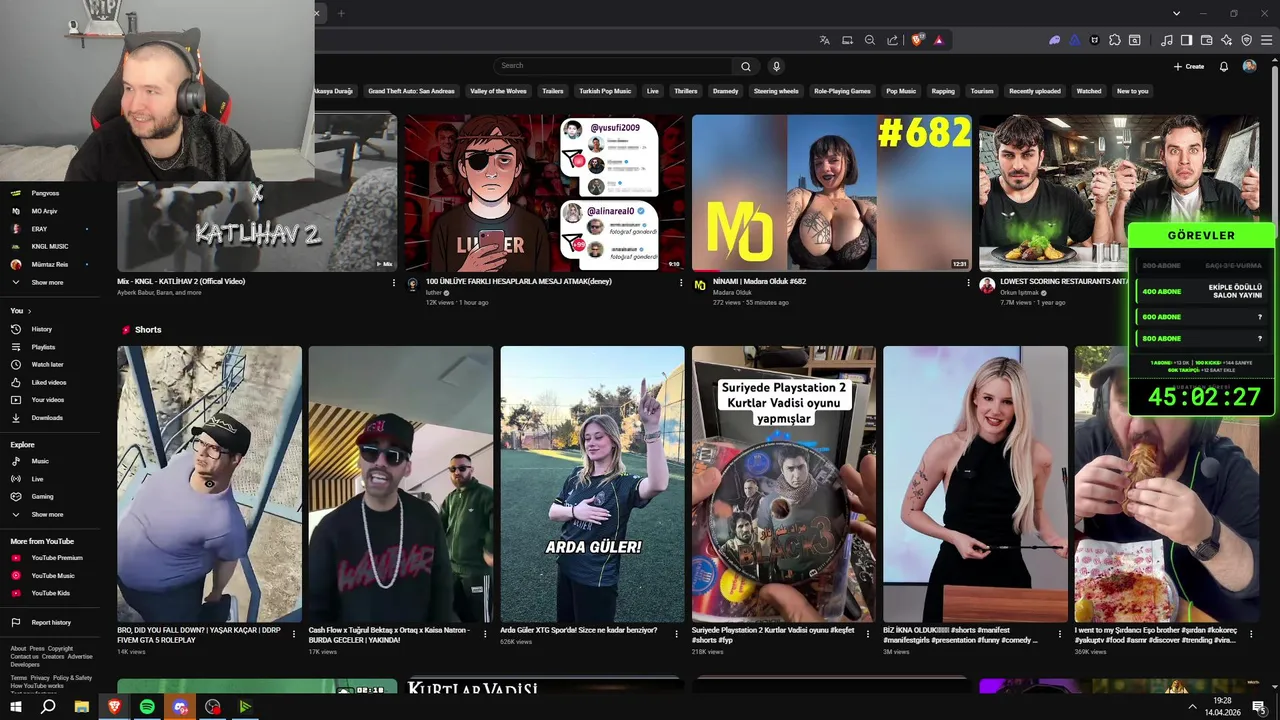This screenshot has height=720, width=1280.
Task: Open Downloads in the YouTube sidebar
Action: [x=47, y=418]
